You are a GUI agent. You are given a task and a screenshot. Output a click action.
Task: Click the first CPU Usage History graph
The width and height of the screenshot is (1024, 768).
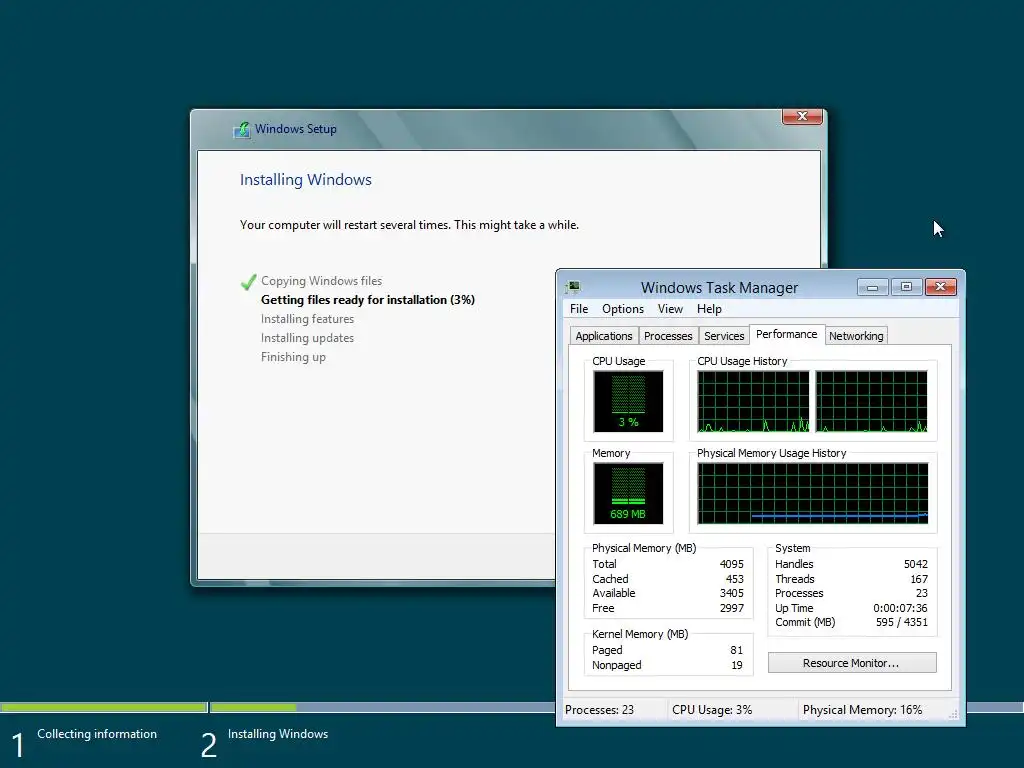(x=753, y=401)
